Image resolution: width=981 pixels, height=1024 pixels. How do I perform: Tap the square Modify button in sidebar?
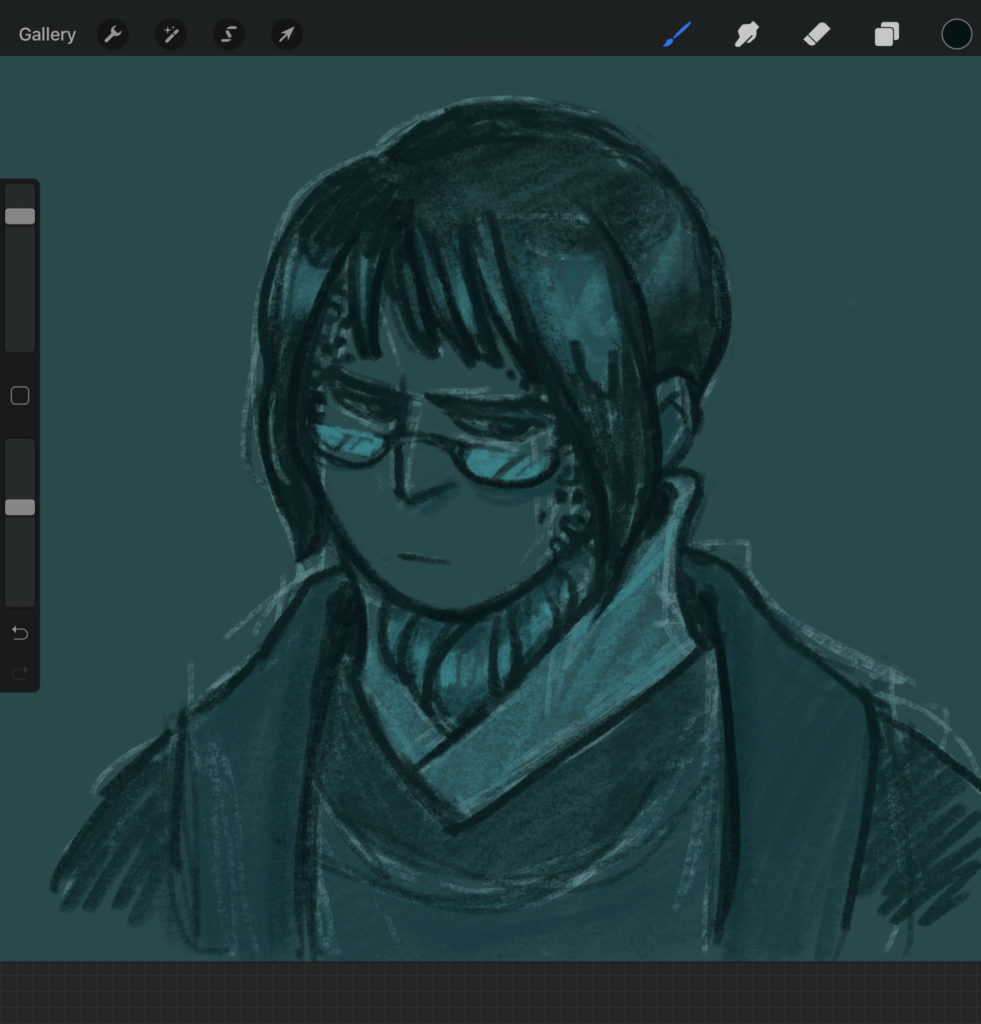[x=20, y=396]
